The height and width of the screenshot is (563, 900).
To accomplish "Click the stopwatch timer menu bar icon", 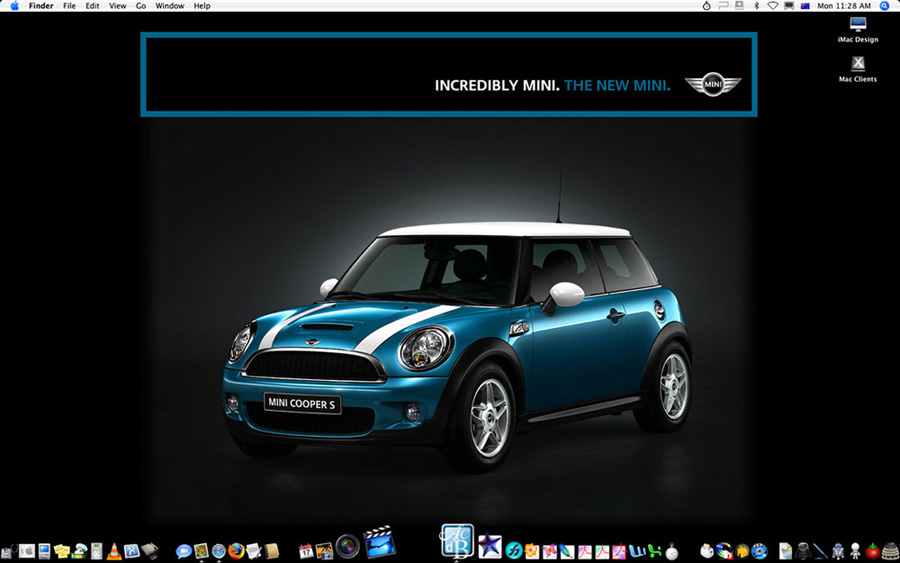I will [x=706, y=6].
